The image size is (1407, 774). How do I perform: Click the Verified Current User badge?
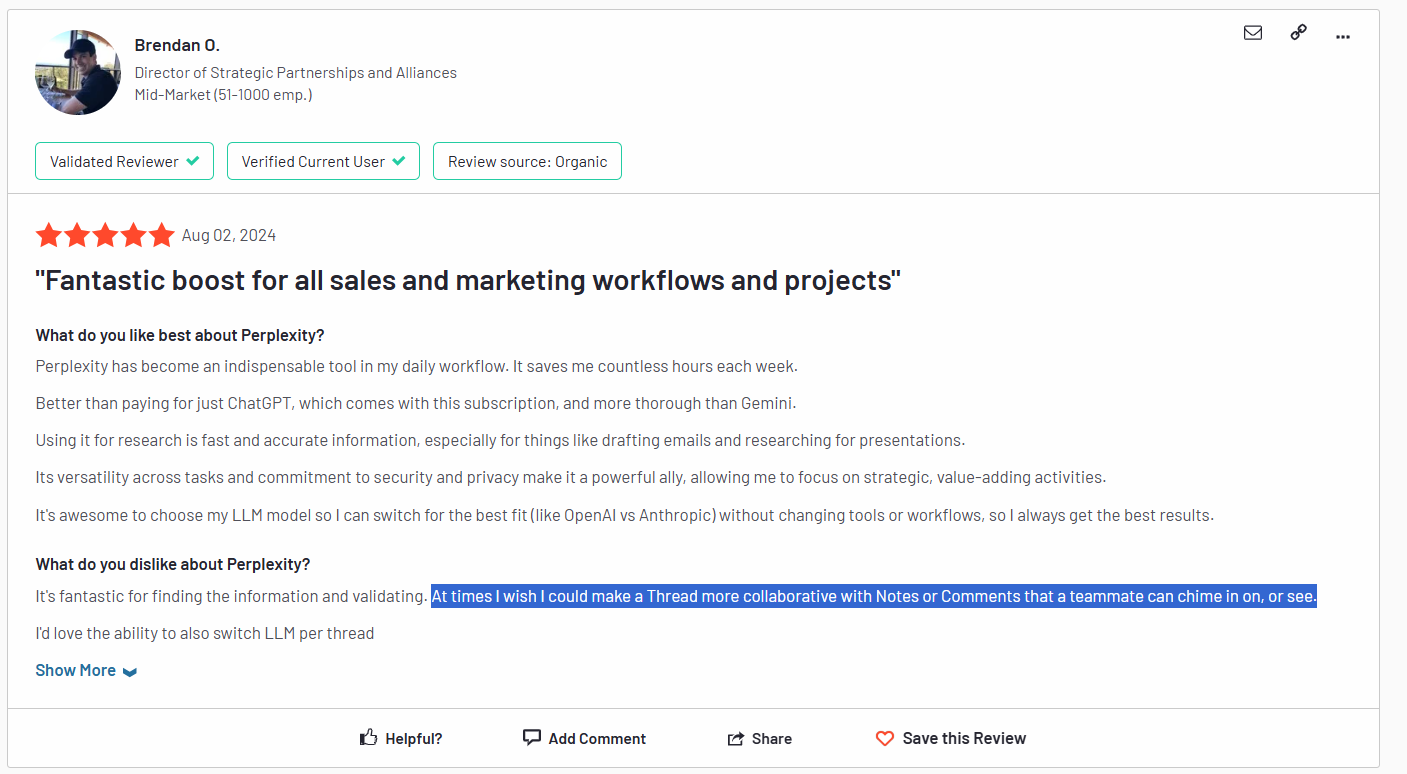click(x=323, y=161)
